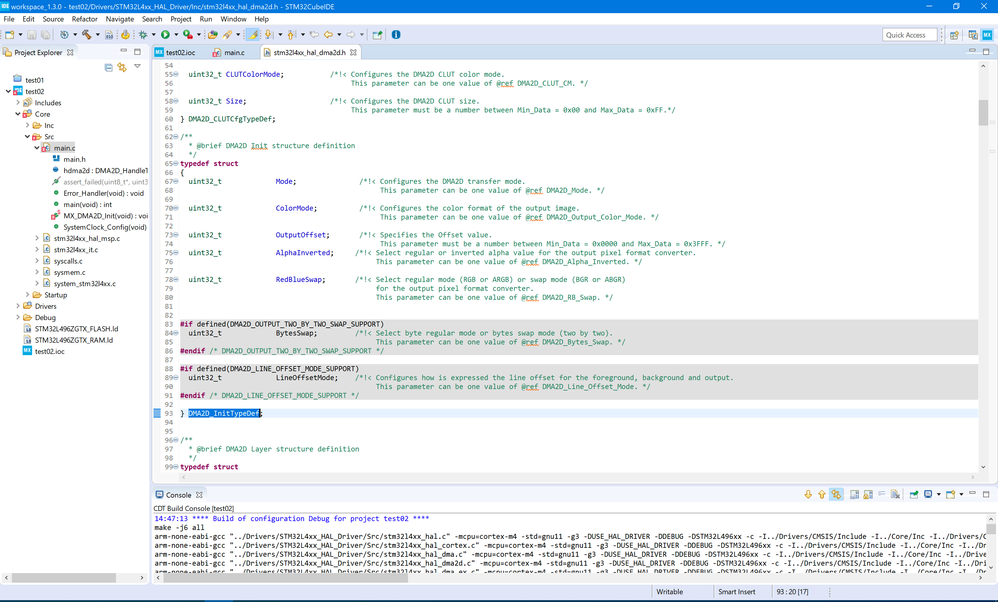Collapse the main.c node in tree
This screenshot has height=602, width=998.
tap(37, 148)
